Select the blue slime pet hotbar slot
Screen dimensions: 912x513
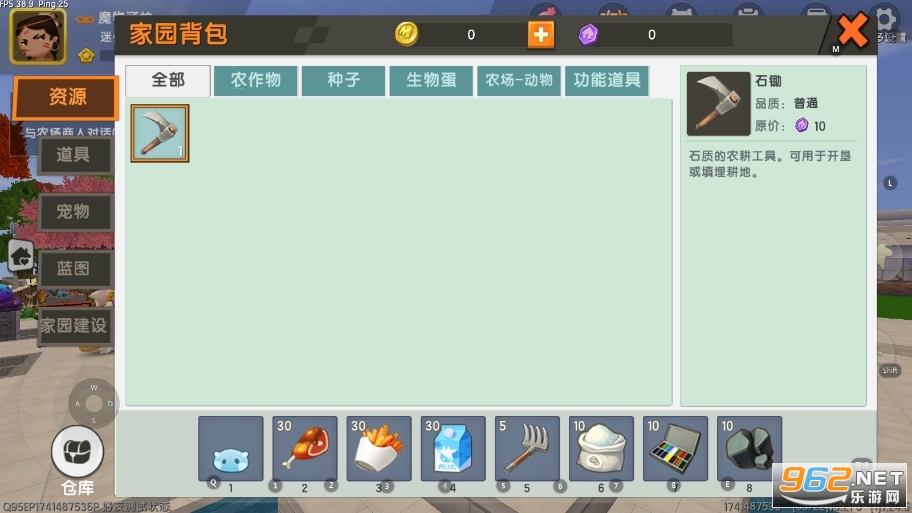click(x=231, y=449)
